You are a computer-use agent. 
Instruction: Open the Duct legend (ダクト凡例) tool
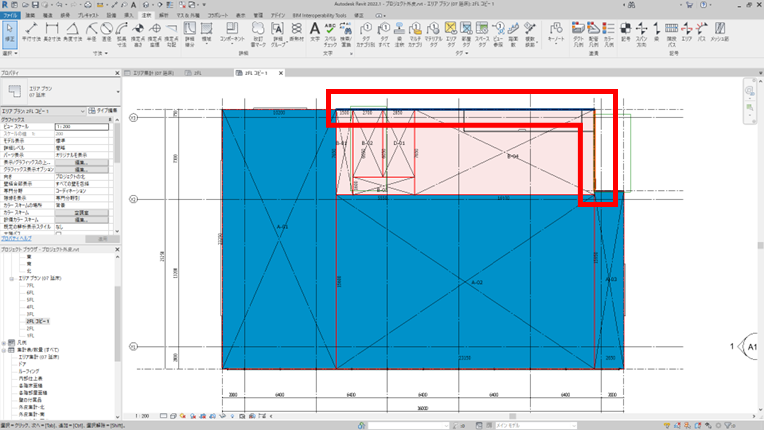578,35
